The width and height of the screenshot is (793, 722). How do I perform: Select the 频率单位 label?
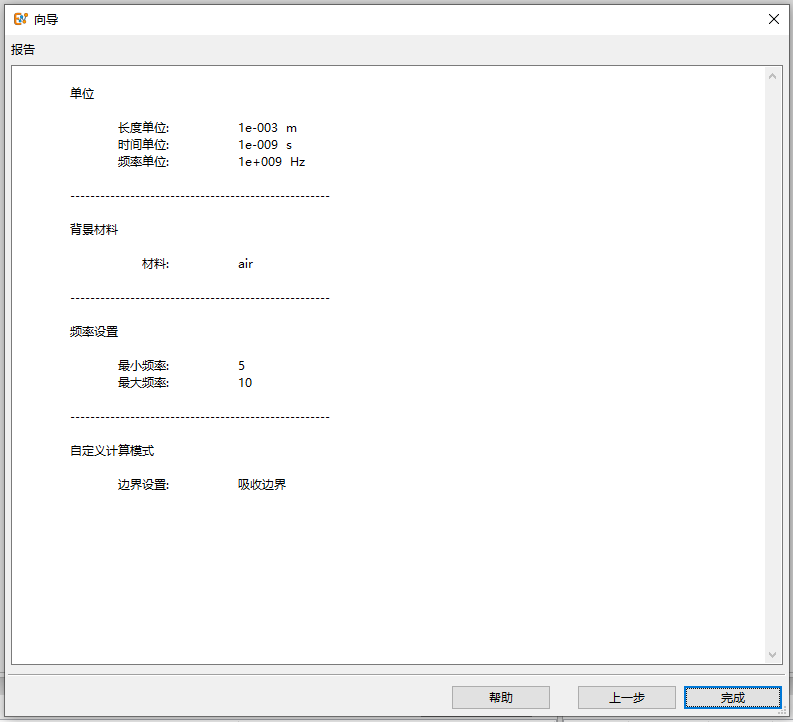click(x=143, y=162)
